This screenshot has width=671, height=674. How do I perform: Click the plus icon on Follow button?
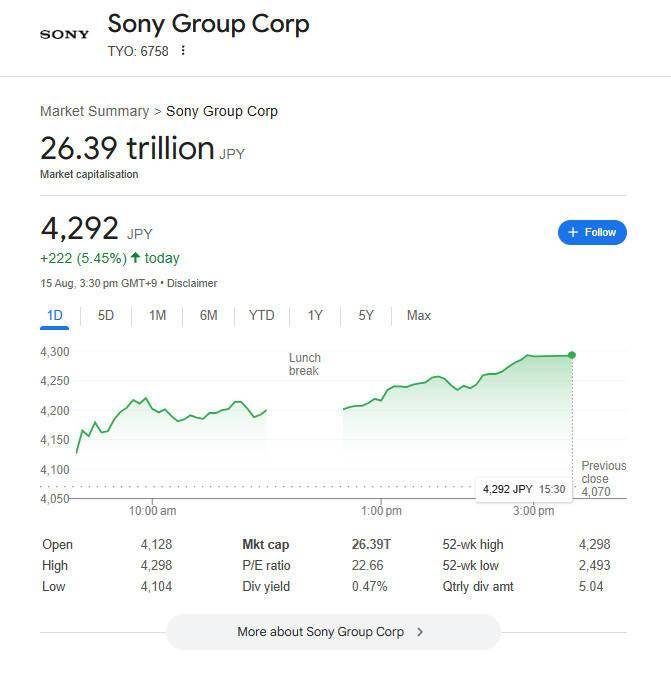tap(573, 232)
